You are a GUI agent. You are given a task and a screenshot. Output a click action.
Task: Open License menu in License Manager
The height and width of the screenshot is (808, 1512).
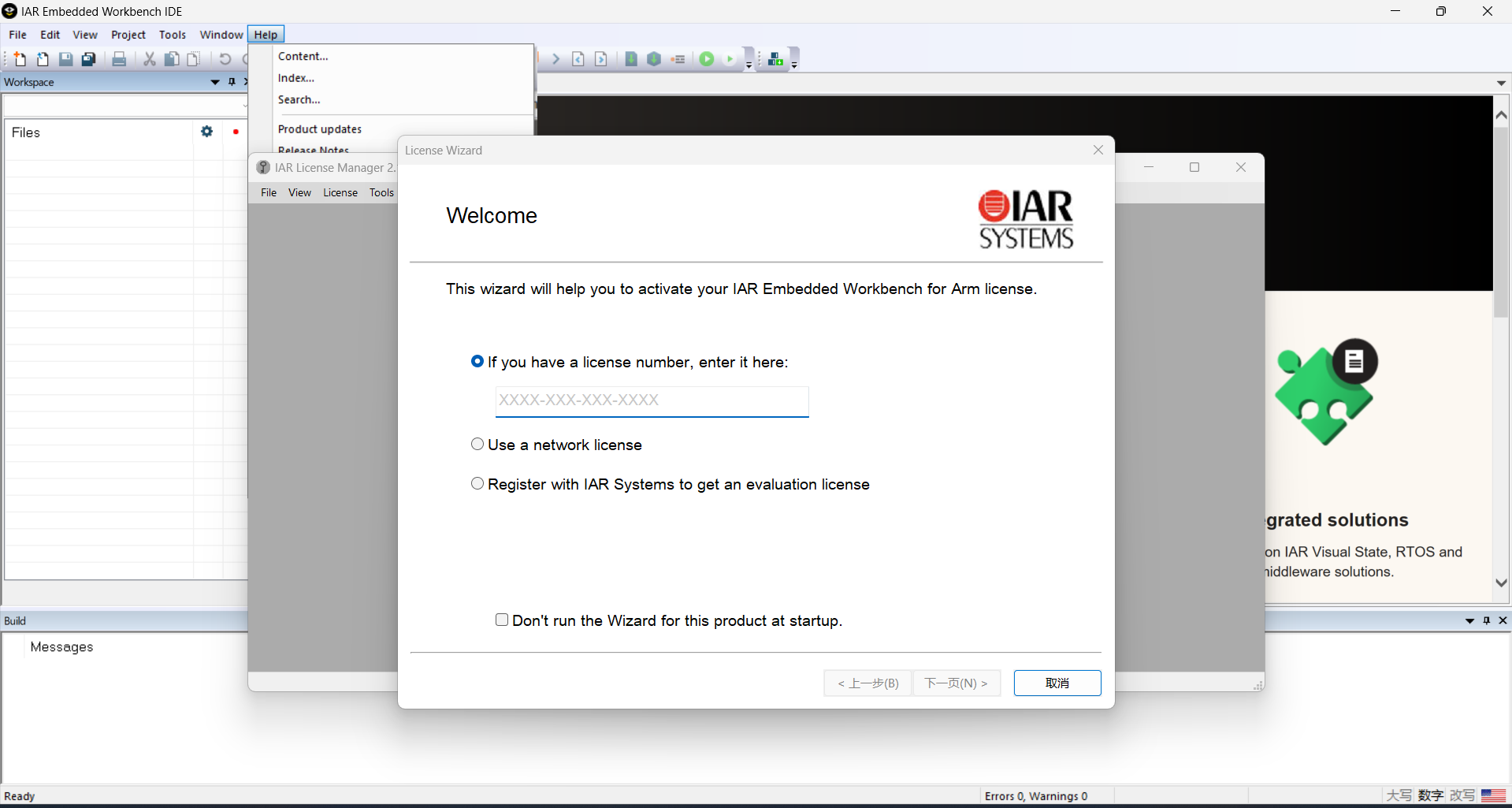point(340,192)
